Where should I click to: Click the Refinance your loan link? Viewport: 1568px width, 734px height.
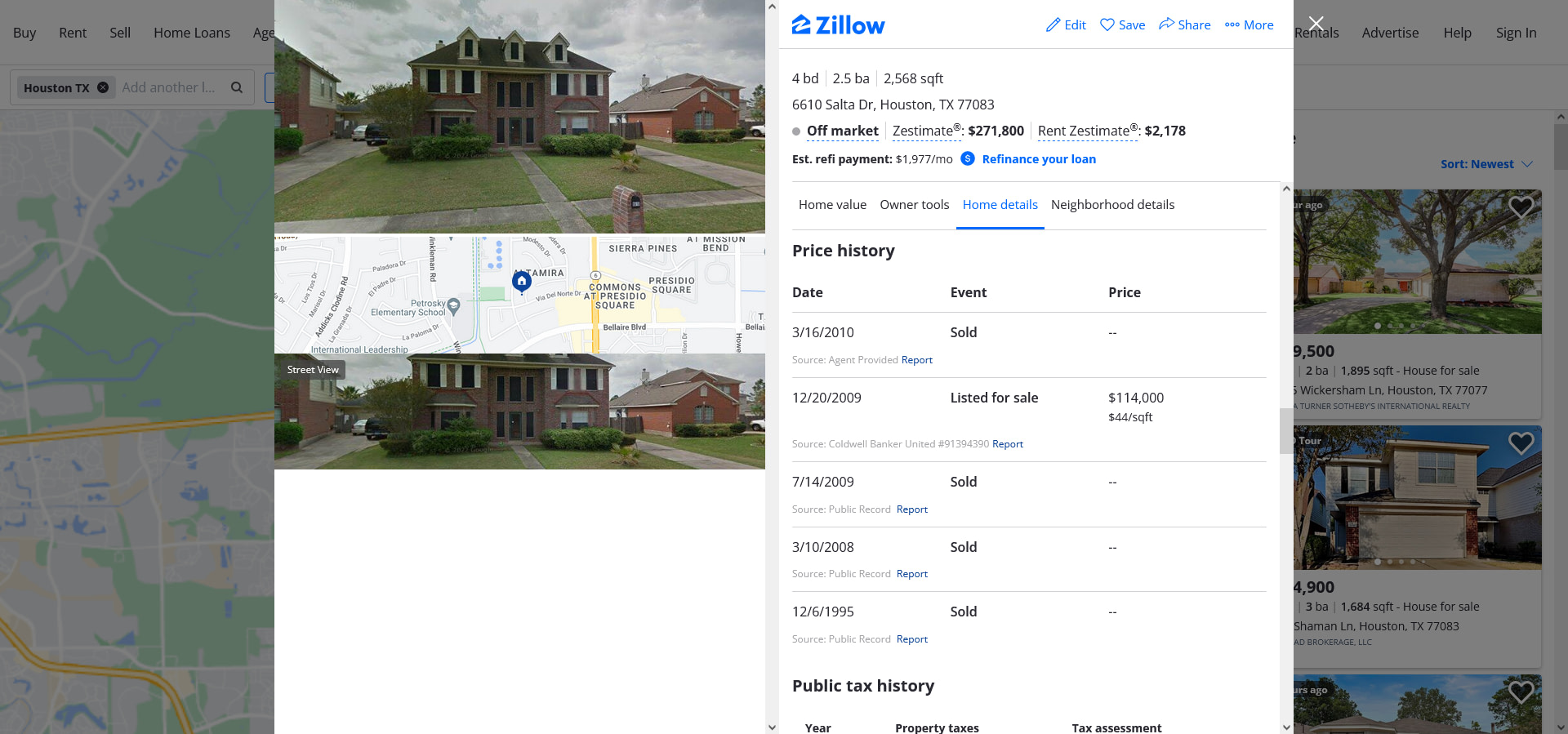[1039, 159]
